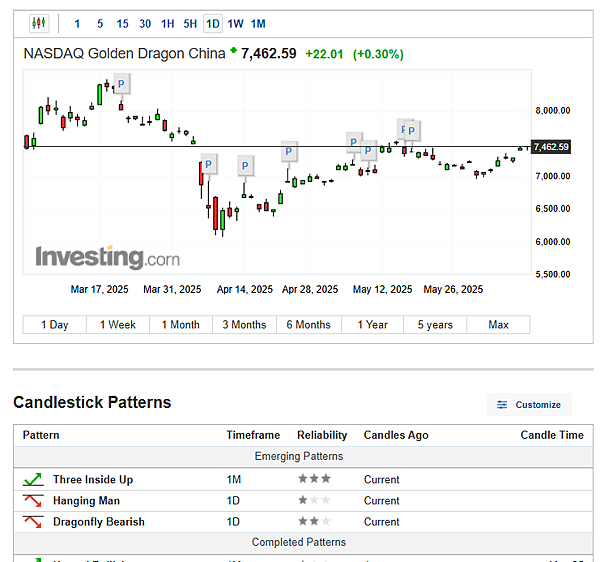
Task: Set chart interval to 5H
Action: tap(190, 23)
